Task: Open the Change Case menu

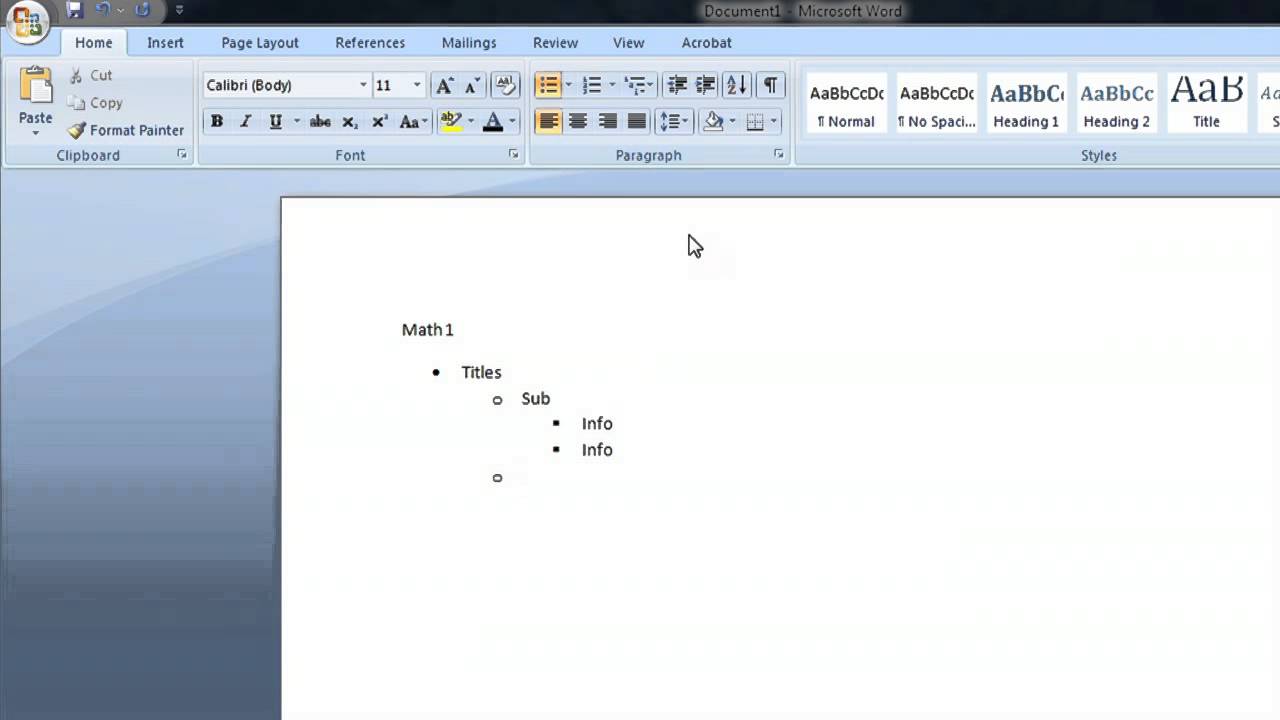Action: 413,122
